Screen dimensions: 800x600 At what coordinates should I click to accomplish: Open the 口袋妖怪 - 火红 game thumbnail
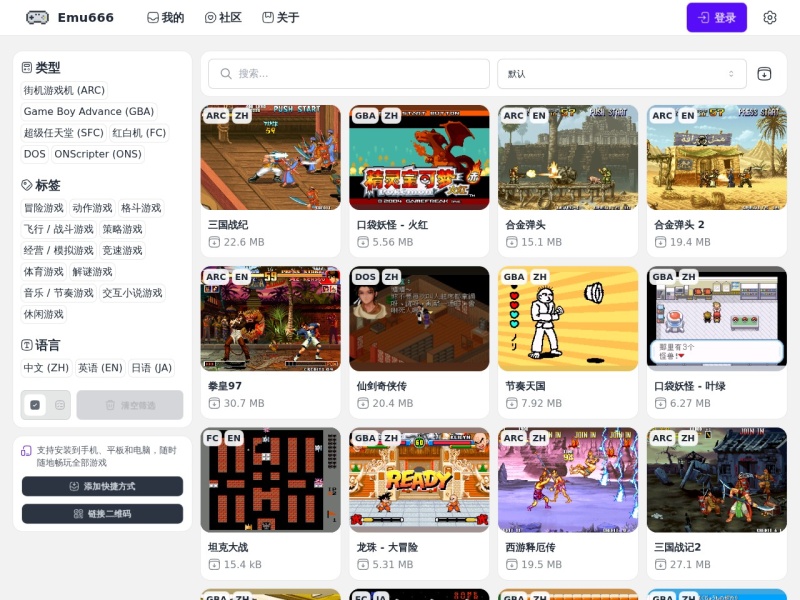pos(419,158)
